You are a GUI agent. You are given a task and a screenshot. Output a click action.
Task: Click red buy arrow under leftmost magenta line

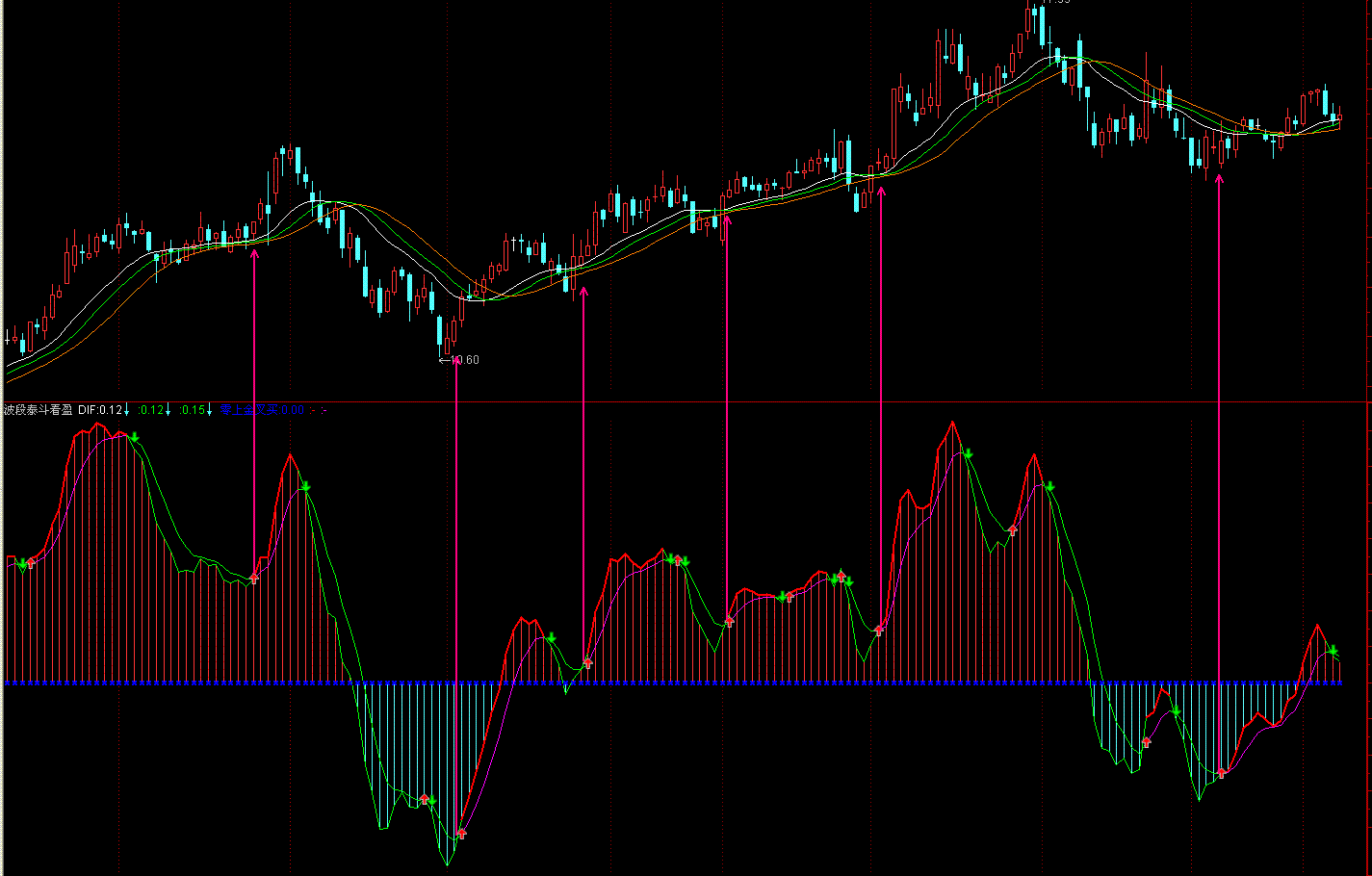254,578
